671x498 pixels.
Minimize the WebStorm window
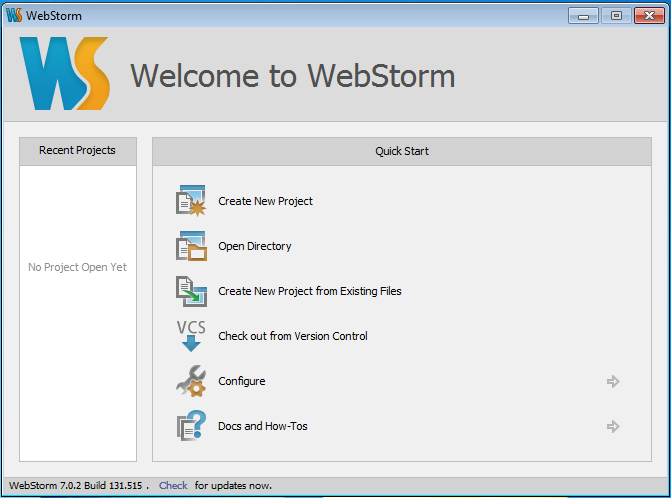pos(583,16)
